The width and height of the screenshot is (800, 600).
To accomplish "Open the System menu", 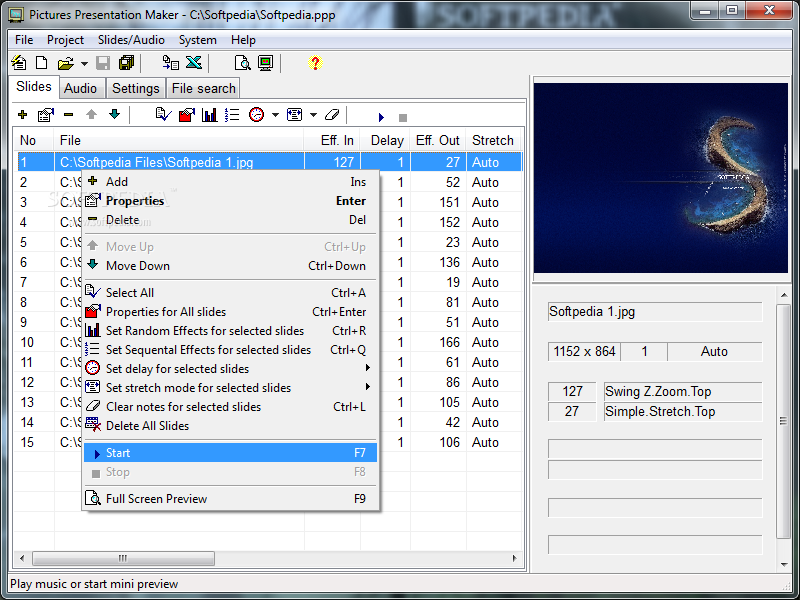I will (x=197, y=40).
